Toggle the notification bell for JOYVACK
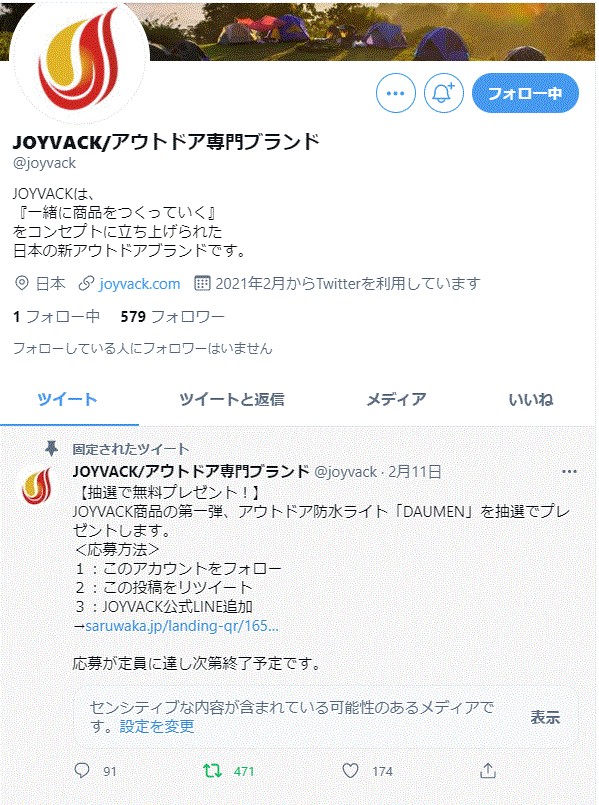Screen dimensions: 599x805 click(x=443, y=93)
